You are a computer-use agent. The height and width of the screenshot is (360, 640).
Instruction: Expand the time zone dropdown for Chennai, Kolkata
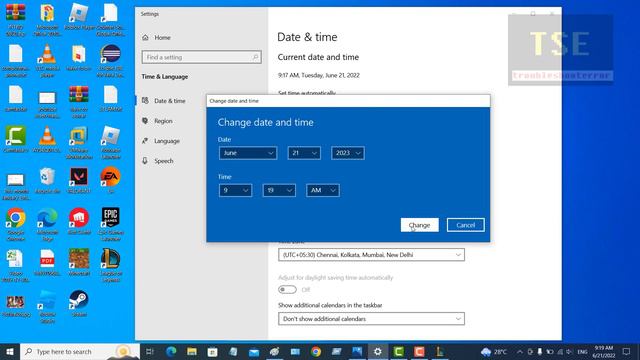[x=371, y=255]
